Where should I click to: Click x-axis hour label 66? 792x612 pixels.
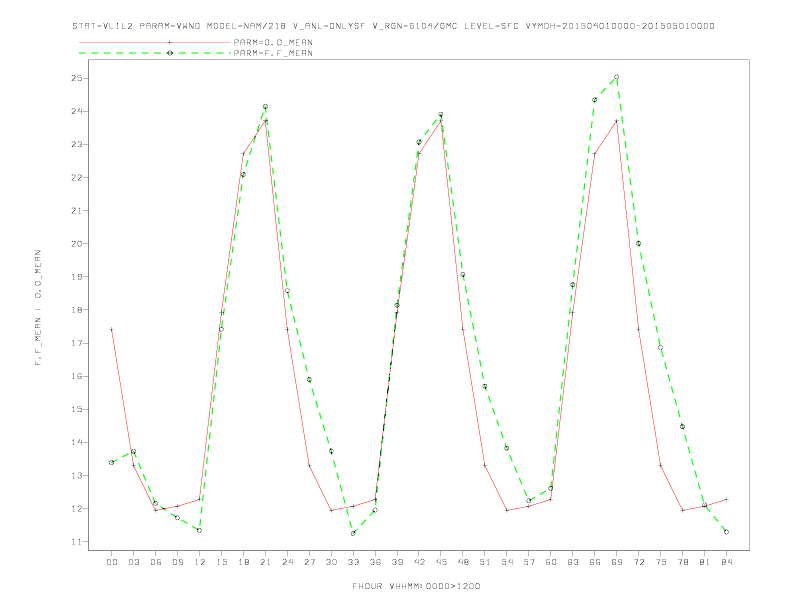[x=595, y=562]
